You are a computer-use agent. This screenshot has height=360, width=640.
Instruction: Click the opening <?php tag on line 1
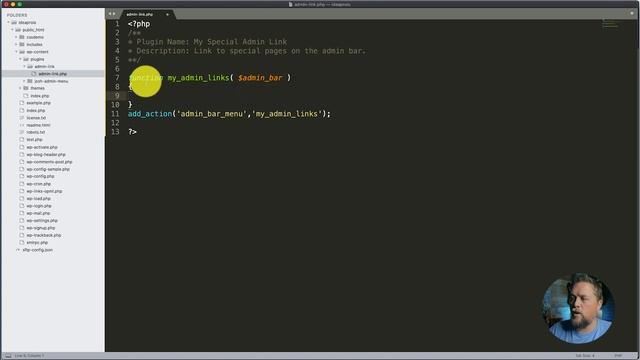(139, 24)
